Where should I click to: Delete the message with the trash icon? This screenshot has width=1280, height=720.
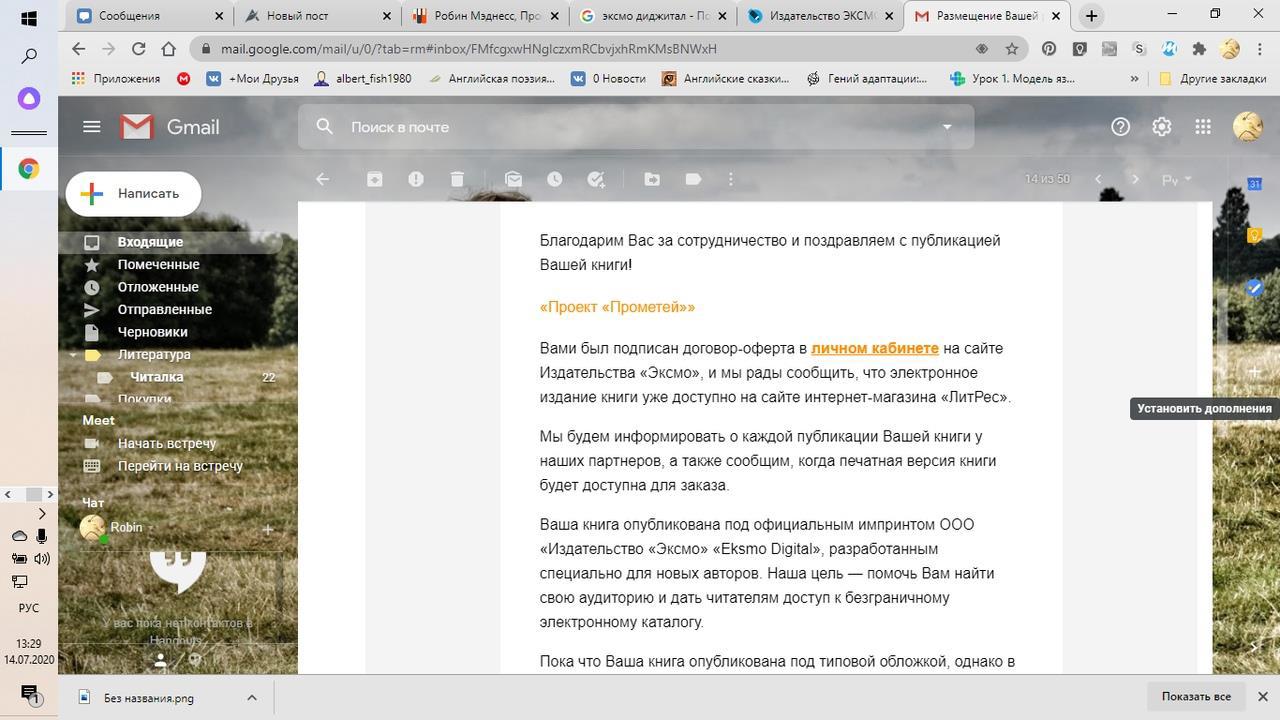coord(457,179)
